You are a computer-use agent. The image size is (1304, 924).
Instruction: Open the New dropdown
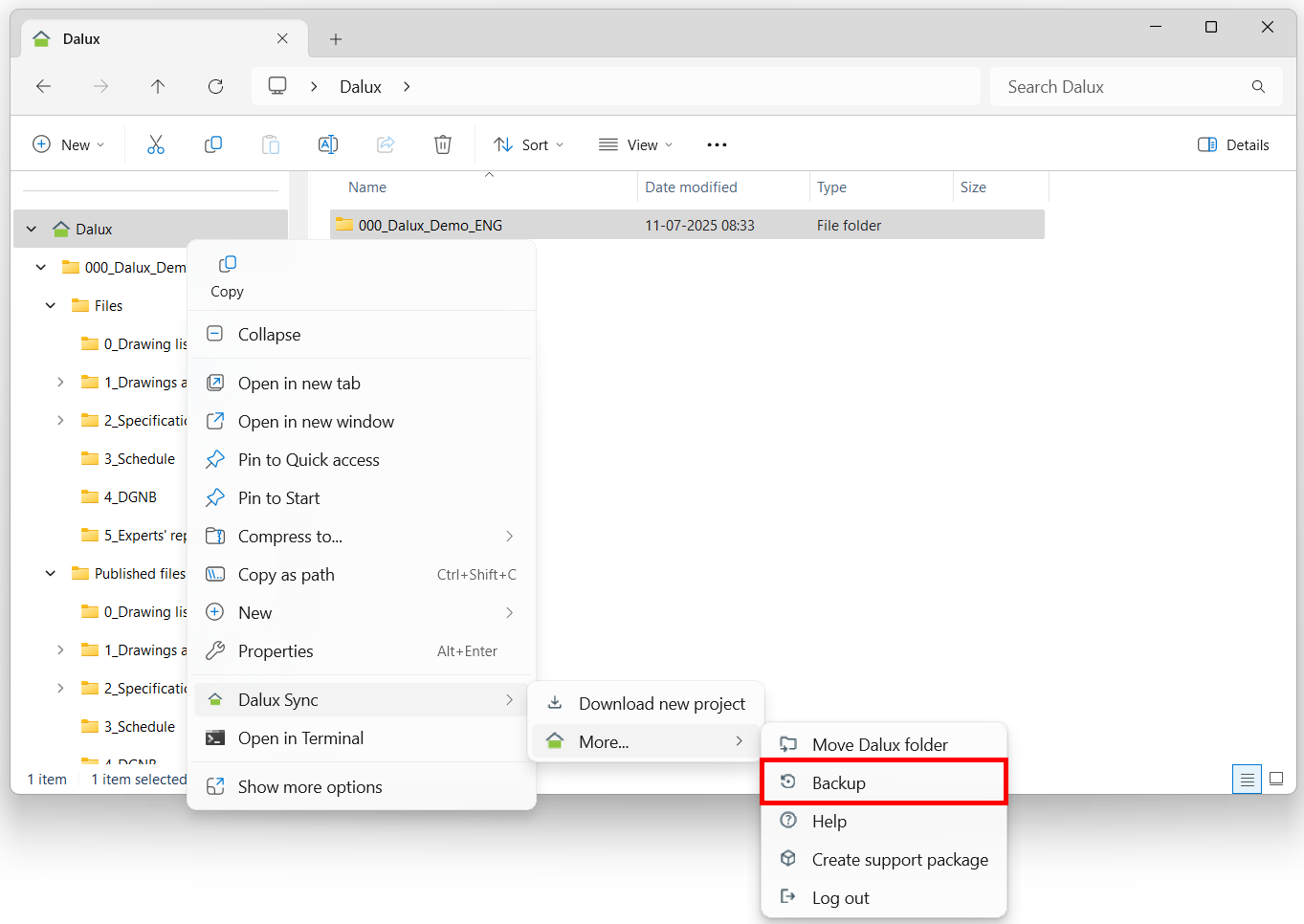click(69, 143)
